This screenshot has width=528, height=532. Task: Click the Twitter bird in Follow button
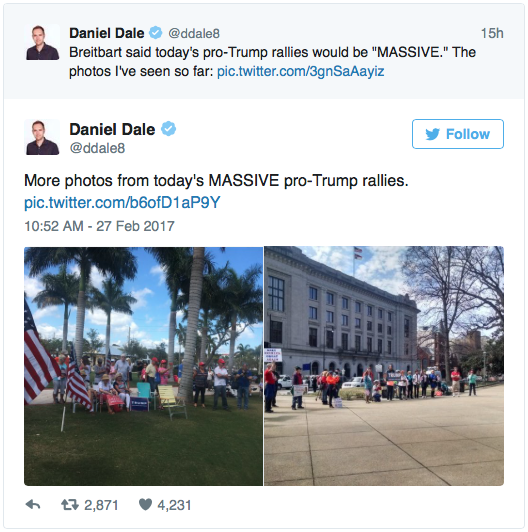click(x=433, y=134)
